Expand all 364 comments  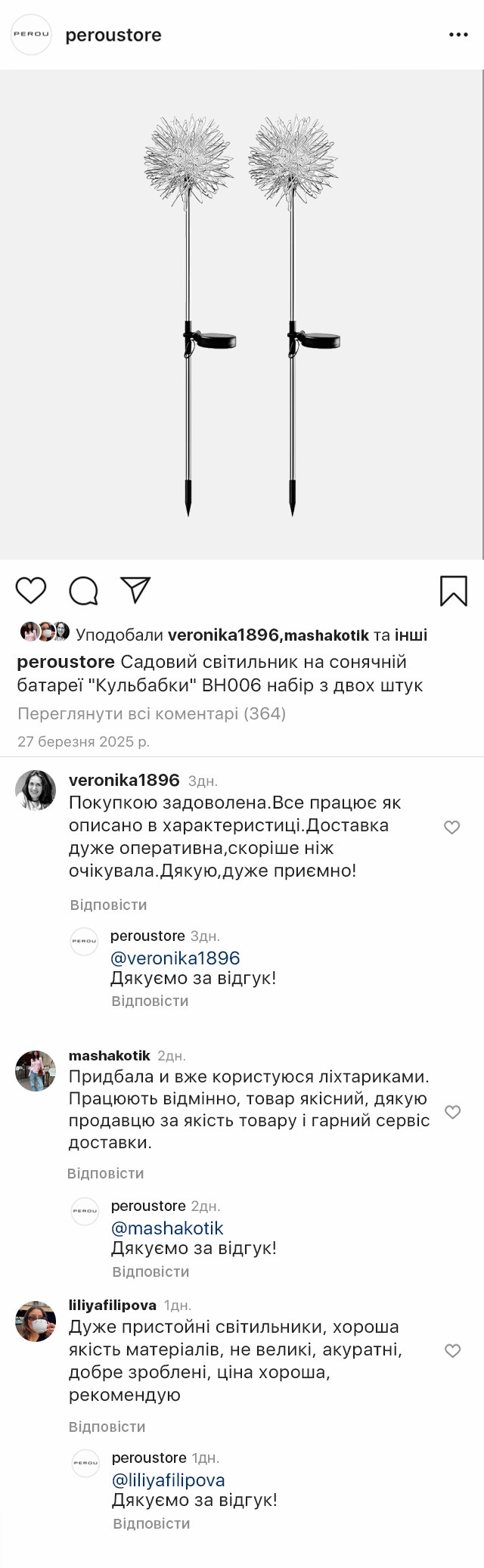151,713
